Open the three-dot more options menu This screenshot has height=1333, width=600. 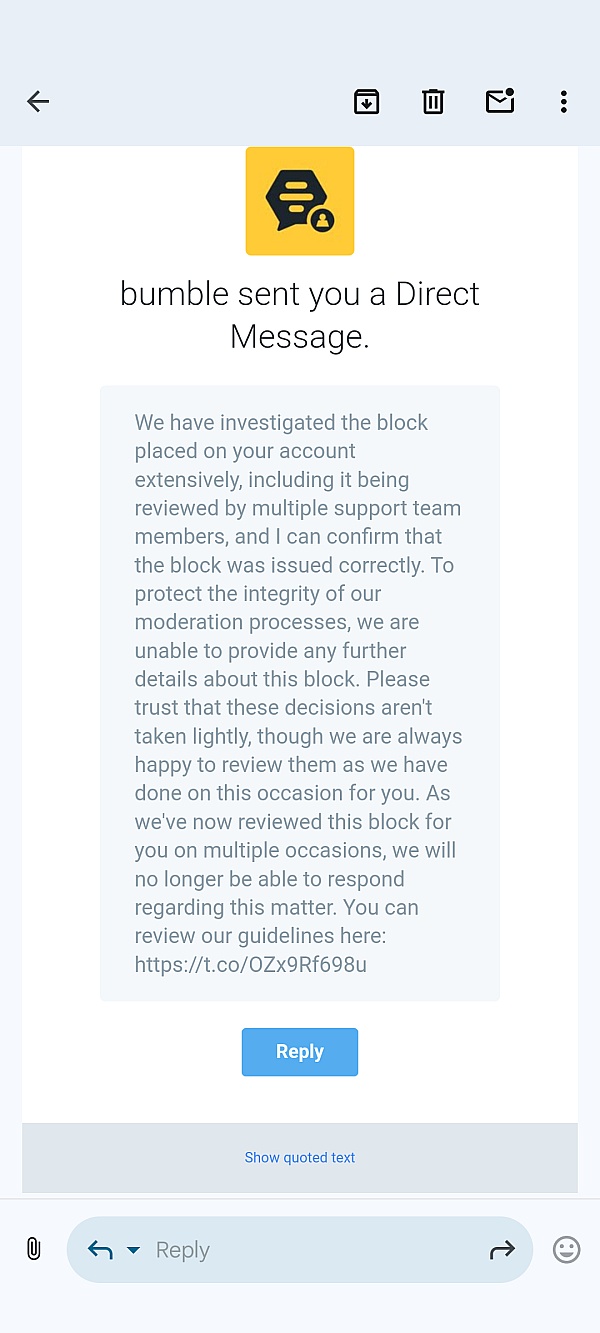click(x=564, y=101)
